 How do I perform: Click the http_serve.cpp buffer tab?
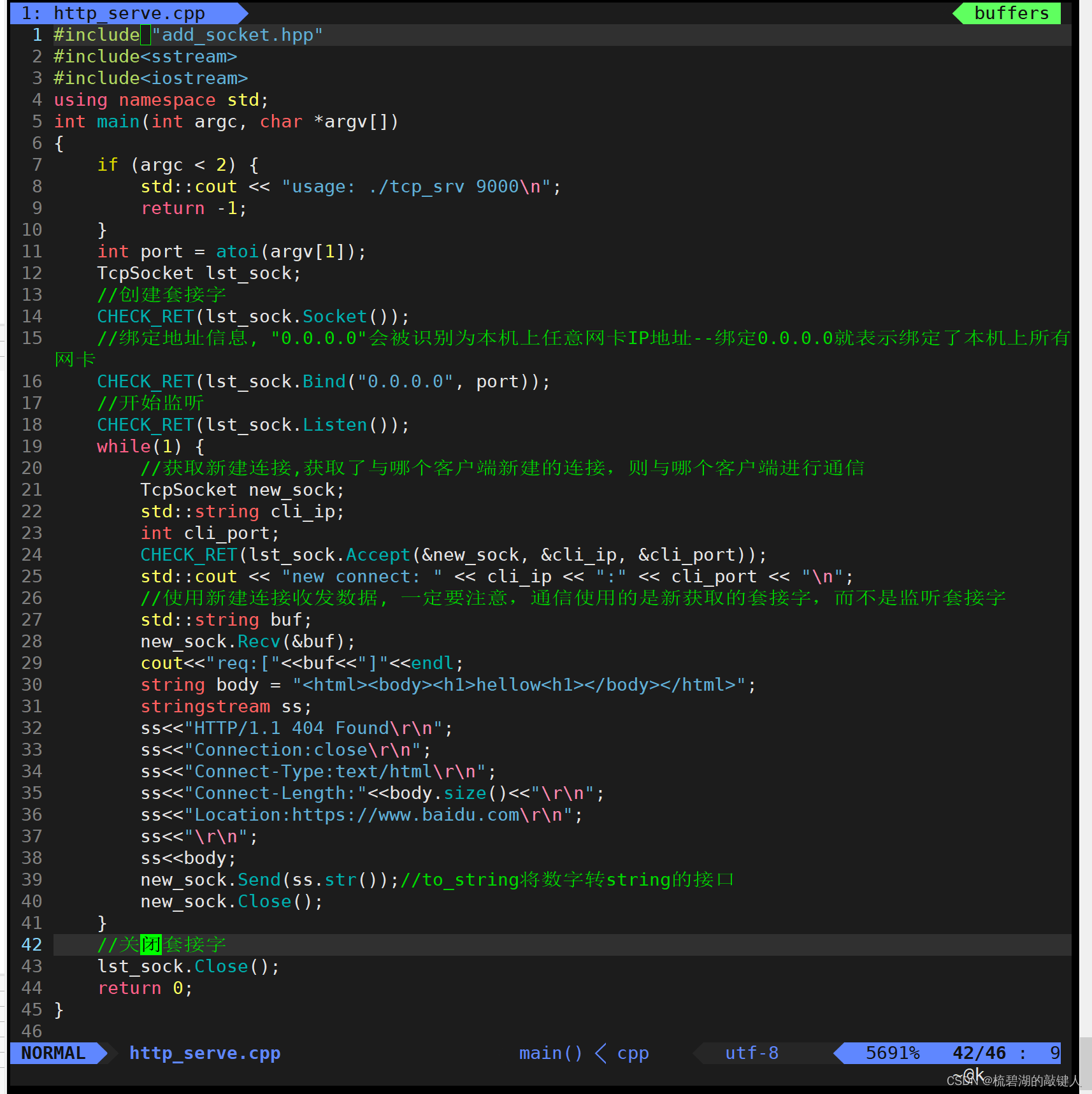127,13
